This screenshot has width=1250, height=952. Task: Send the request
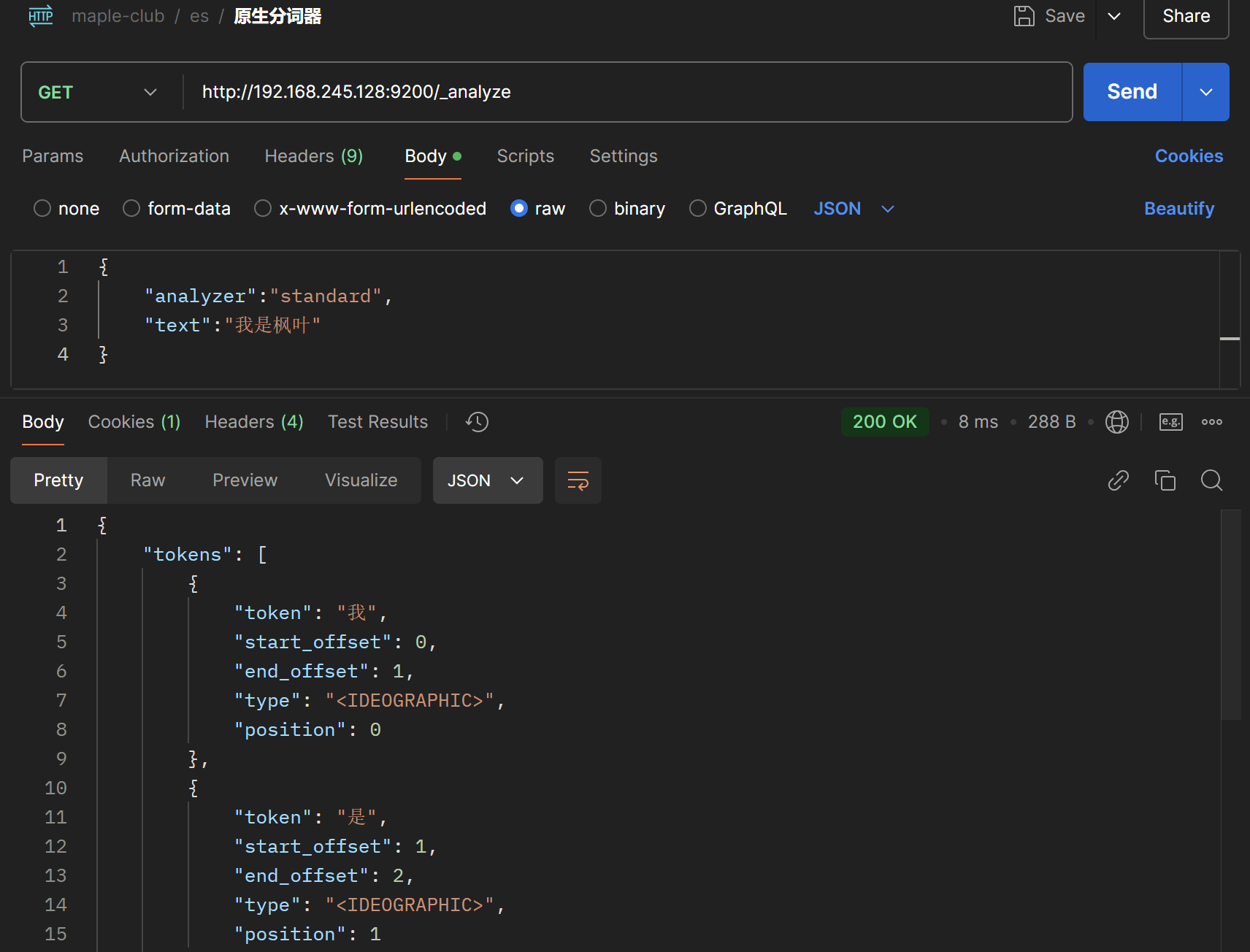point(1132,92)
